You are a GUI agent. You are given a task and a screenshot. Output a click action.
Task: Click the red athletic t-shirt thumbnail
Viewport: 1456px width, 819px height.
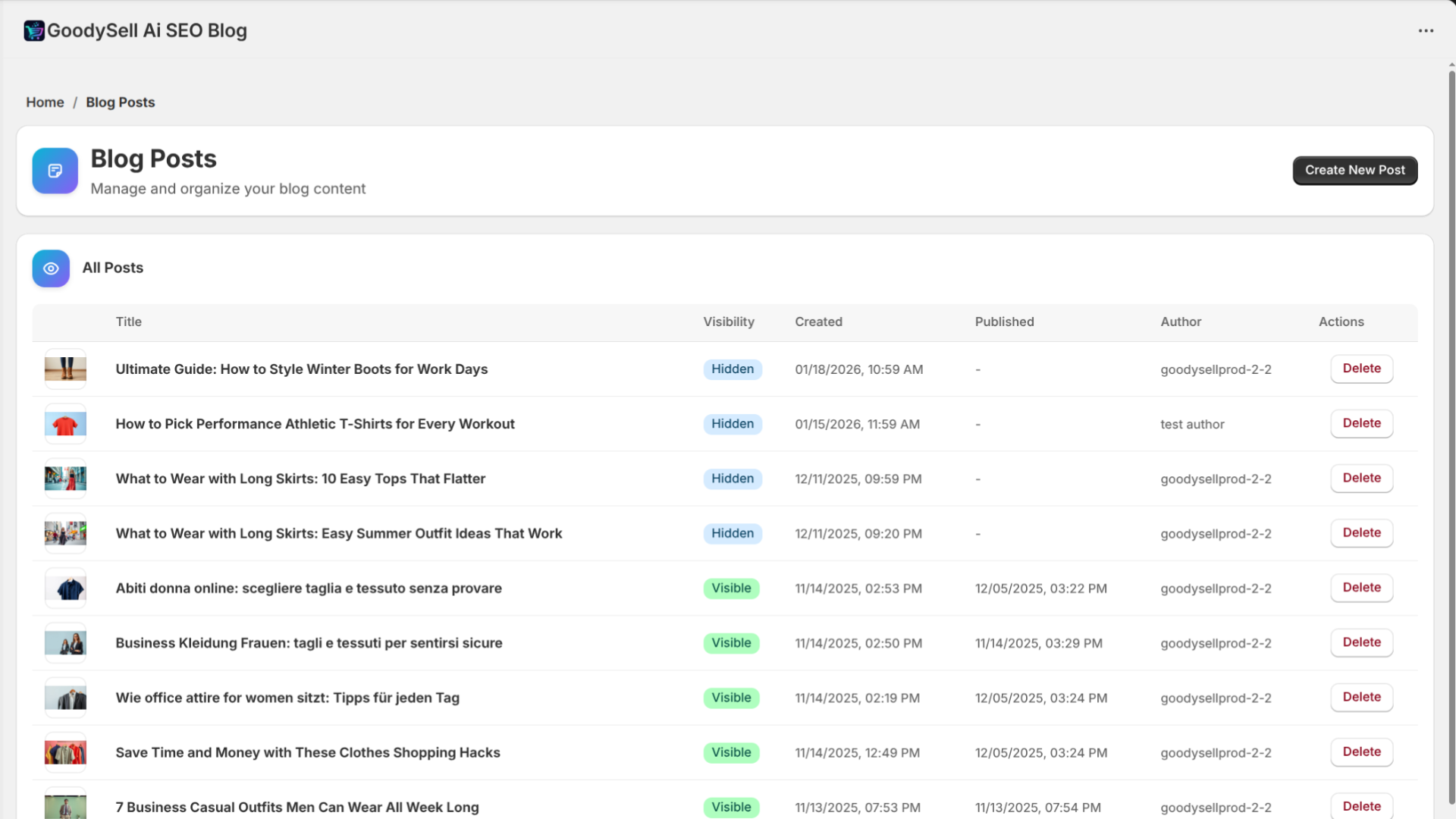coord(65,424)
